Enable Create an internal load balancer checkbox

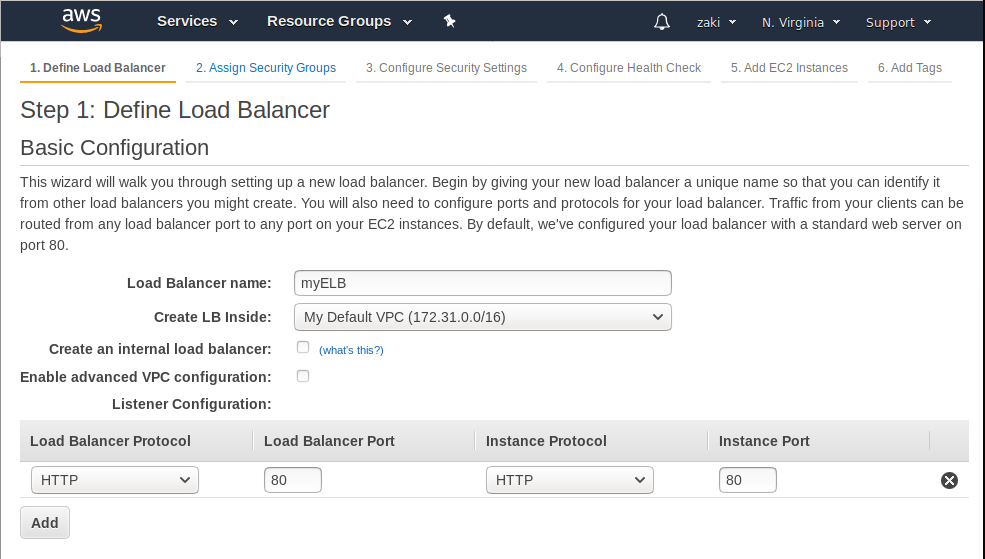[303, 347]
